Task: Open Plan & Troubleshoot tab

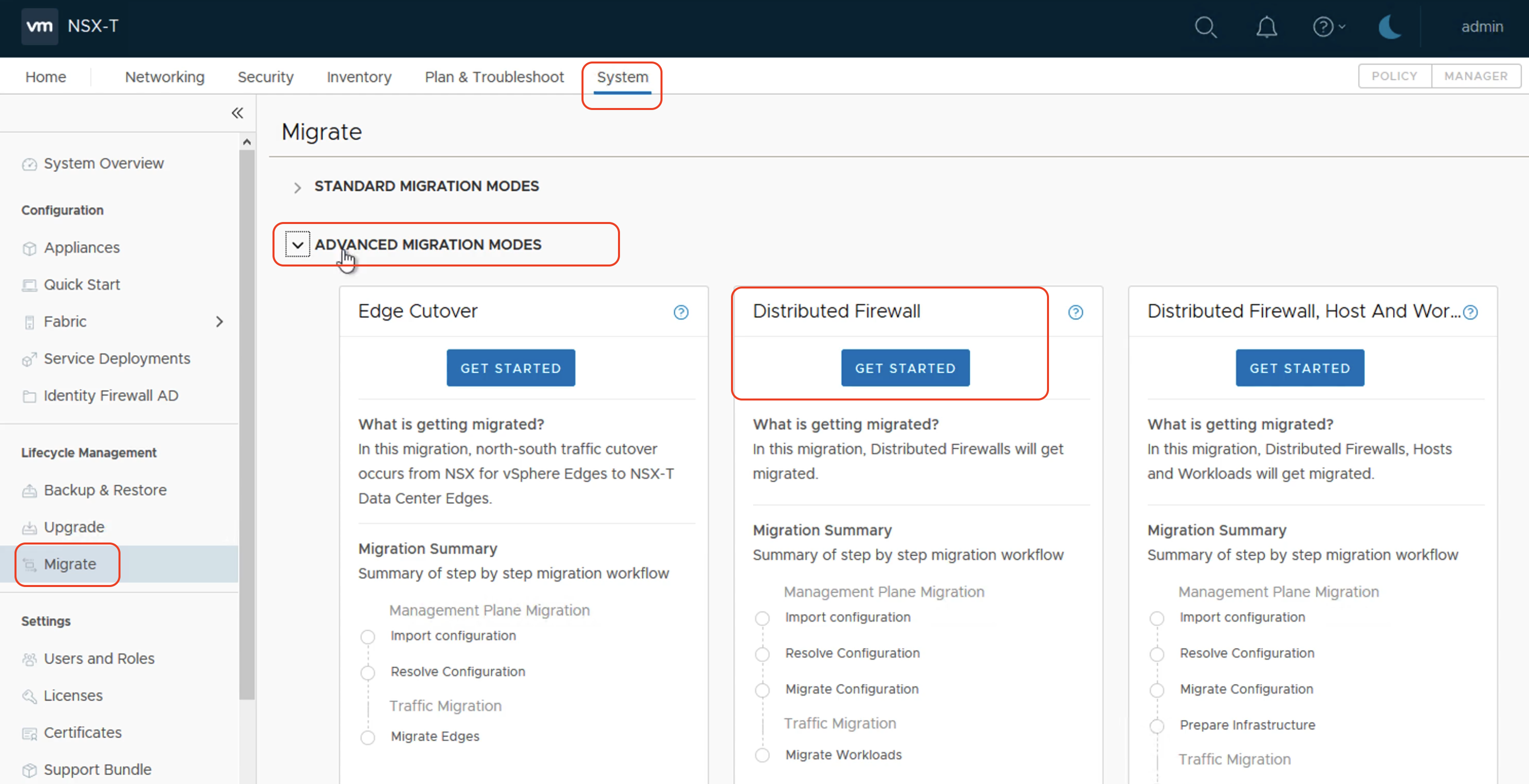Action: click(494, 76)
